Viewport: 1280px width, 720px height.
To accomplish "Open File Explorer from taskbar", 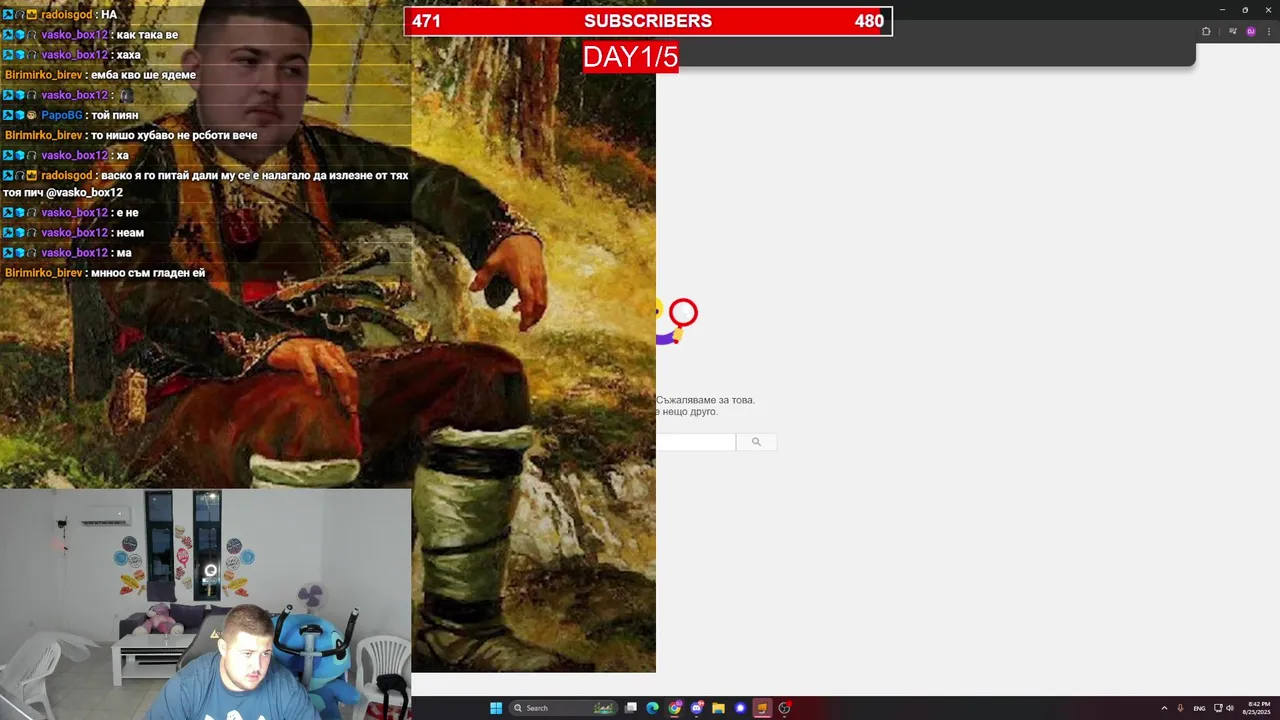I will tap(718, 708).
